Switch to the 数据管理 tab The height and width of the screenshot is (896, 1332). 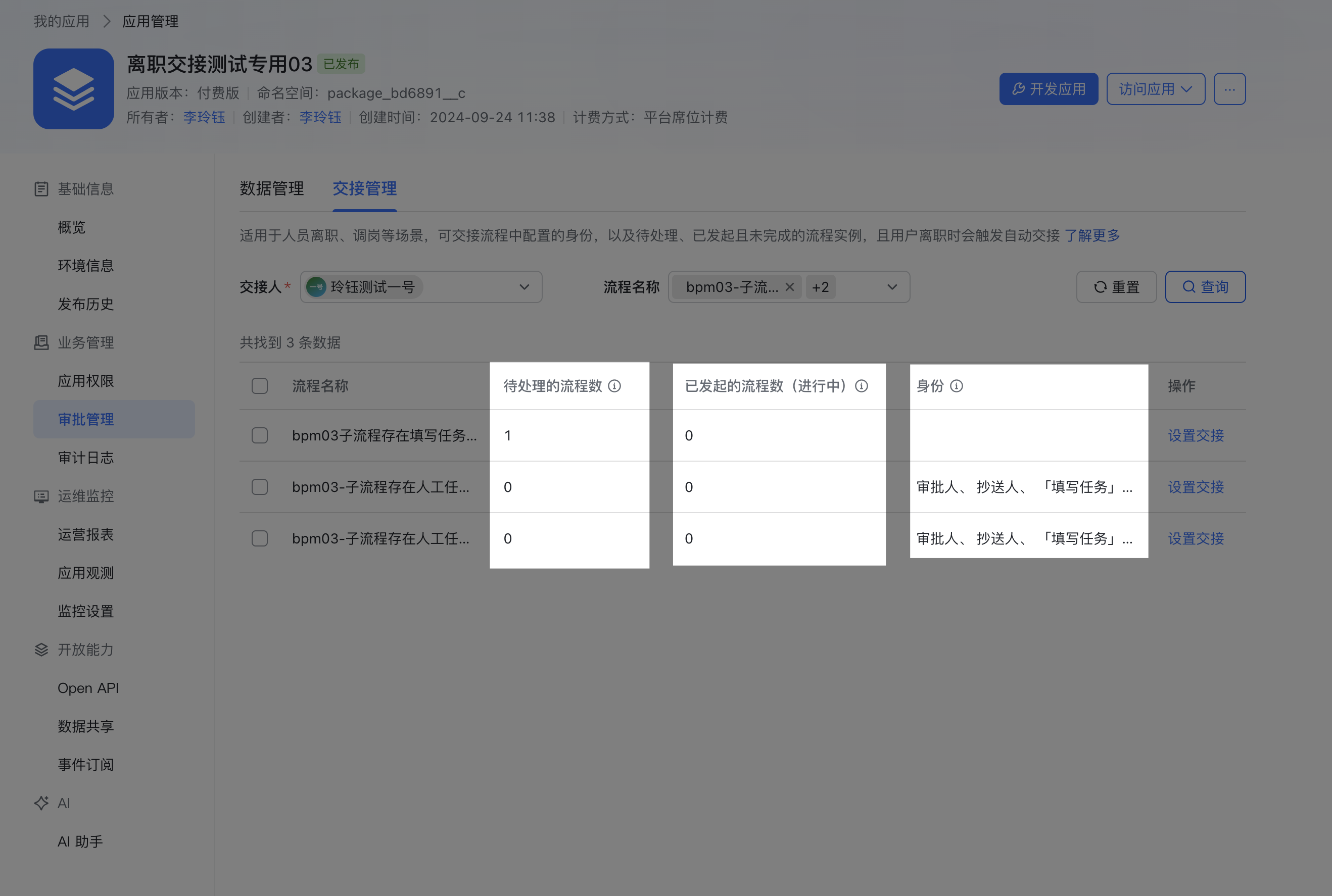[271, 188]
